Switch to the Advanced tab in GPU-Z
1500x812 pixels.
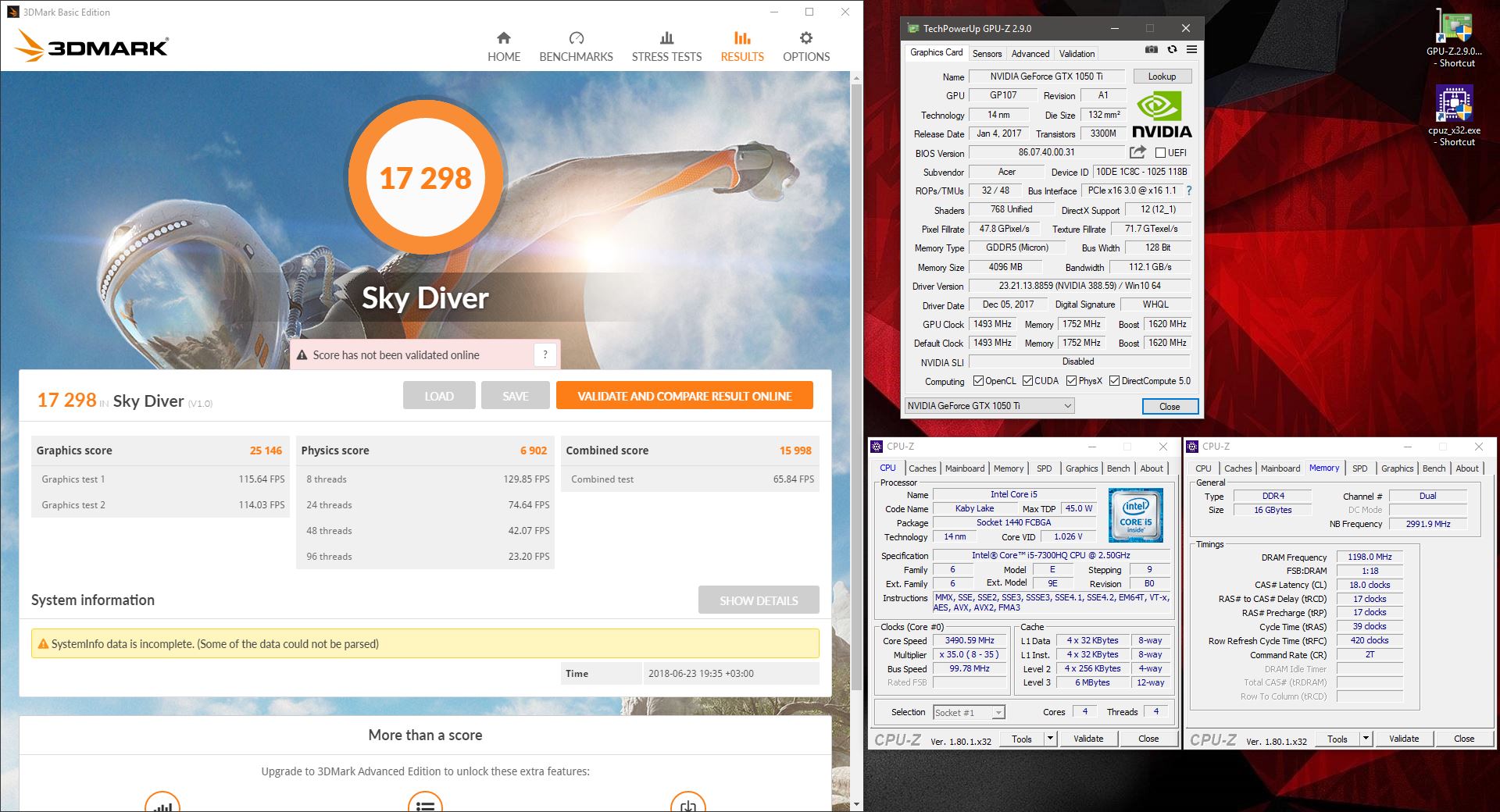click(1030, 54)
